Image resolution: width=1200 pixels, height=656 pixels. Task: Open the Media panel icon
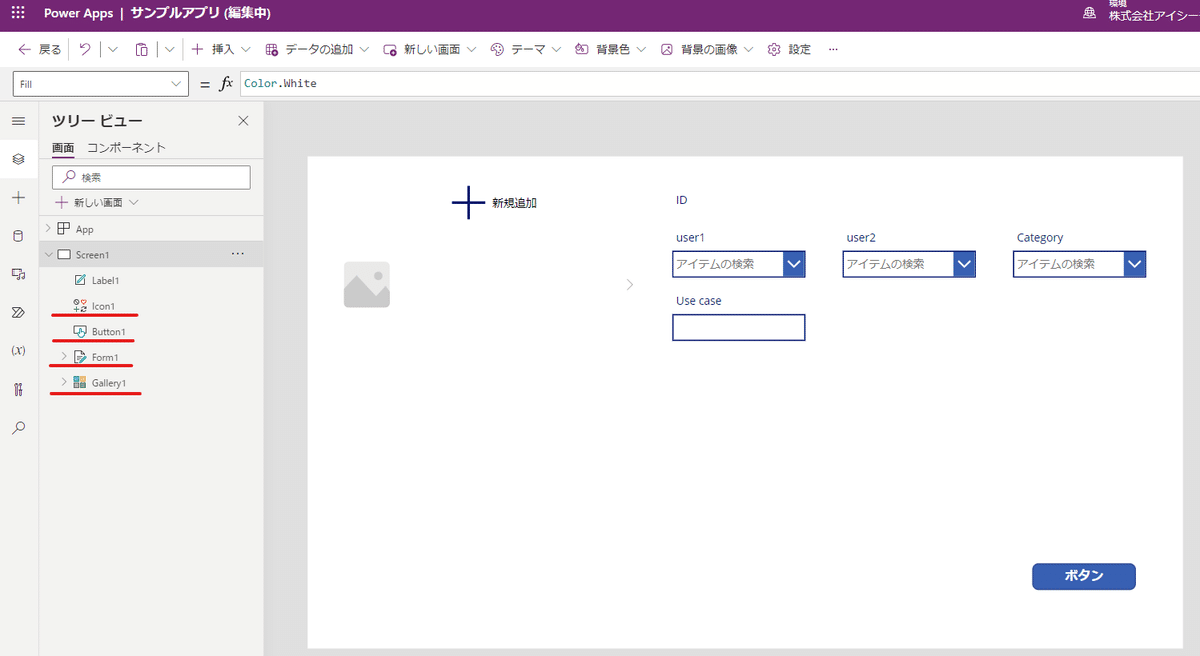coord(17,273)
